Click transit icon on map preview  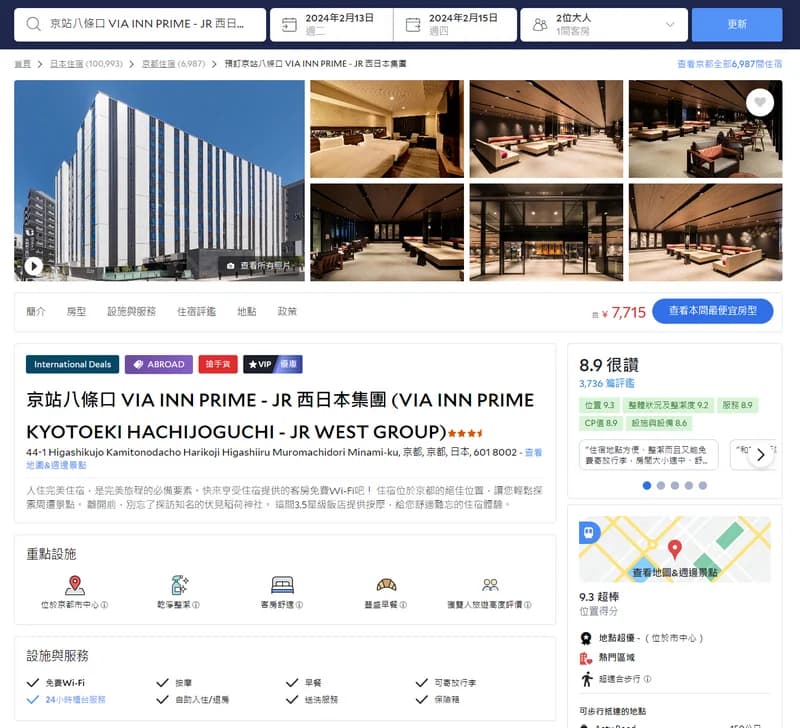589,533
